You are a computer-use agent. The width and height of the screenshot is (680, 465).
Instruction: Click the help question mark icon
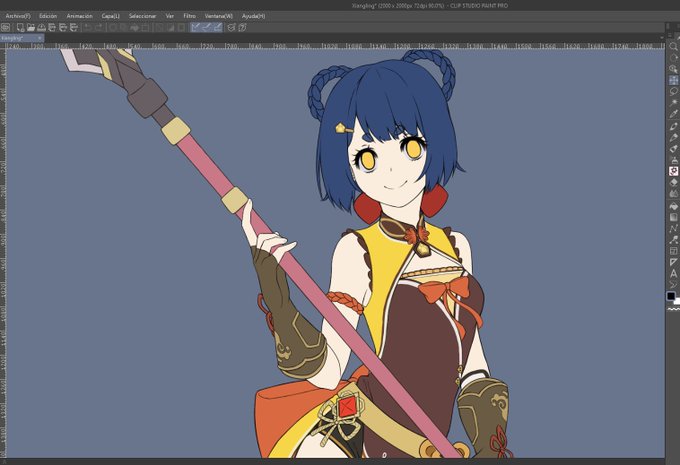(x=242, y=28)
